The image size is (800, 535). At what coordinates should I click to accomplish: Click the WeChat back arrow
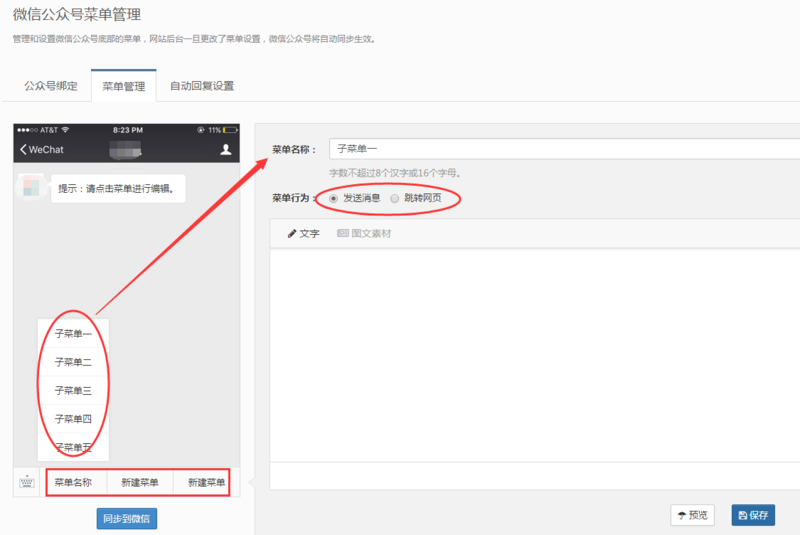coord(22,149)
